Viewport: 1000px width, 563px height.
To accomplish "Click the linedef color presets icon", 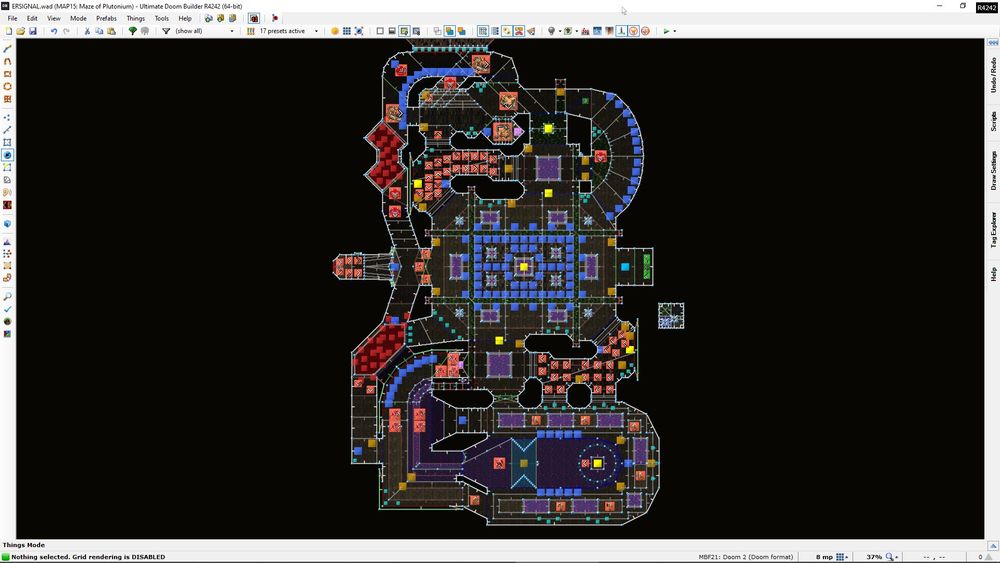I will point(251,31).
